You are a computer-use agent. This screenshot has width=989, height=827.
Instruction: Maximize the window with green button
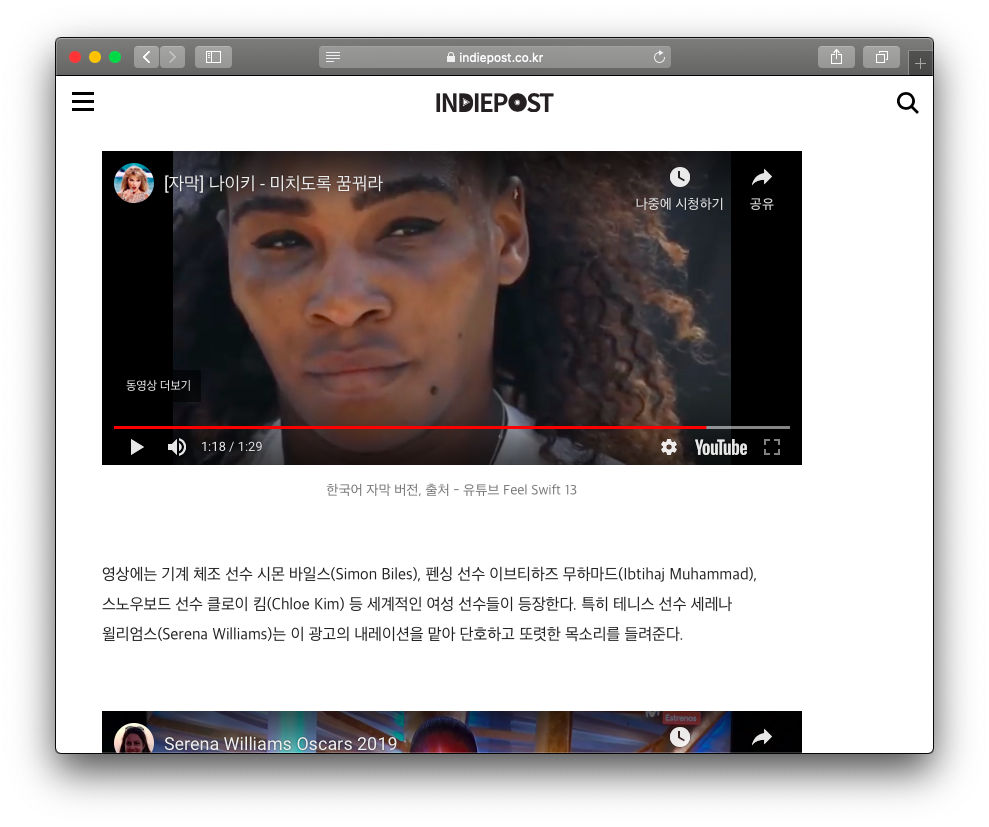(115, 57)
